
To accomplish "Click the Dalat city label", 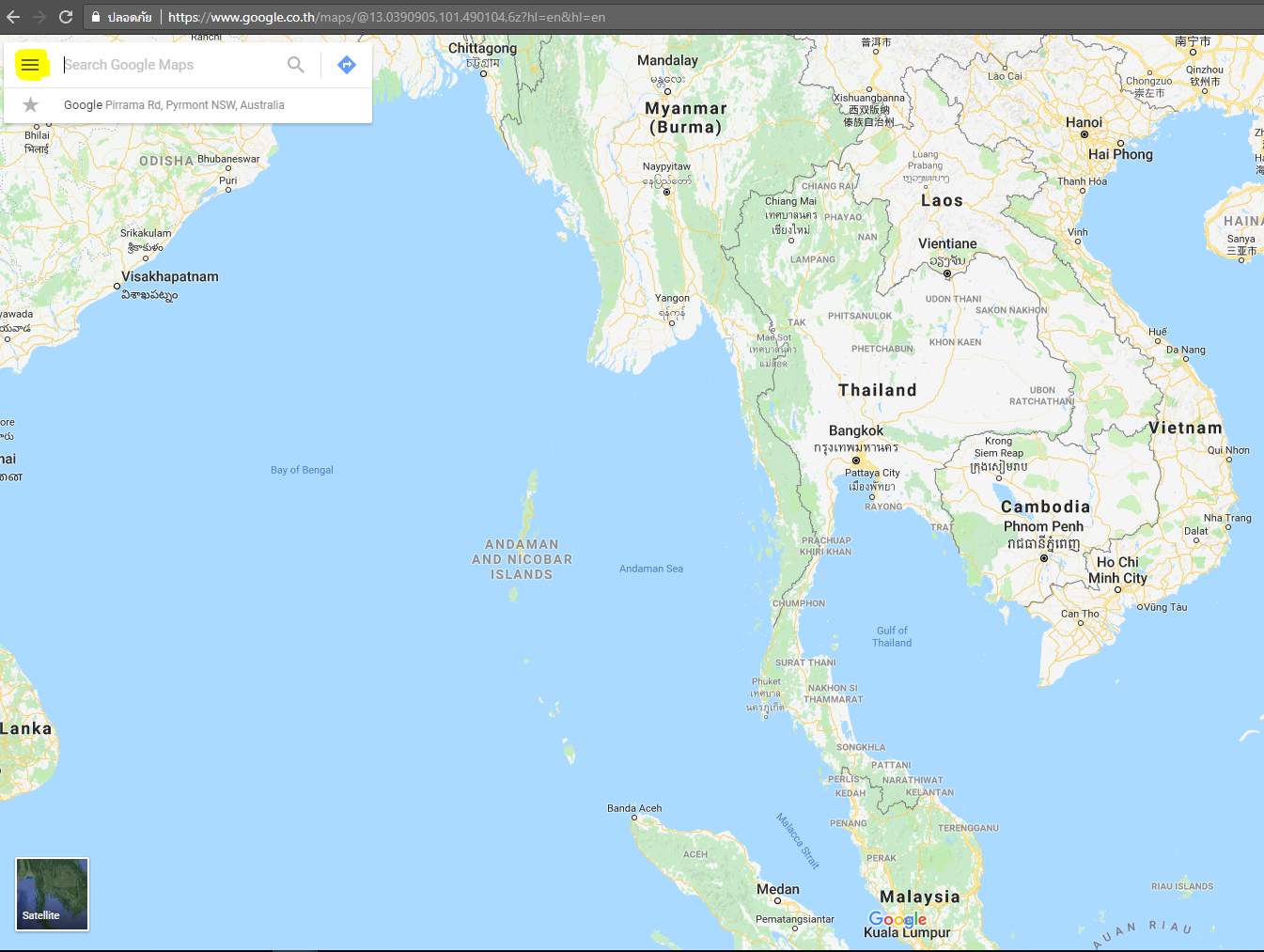I will pos(1196,531).
